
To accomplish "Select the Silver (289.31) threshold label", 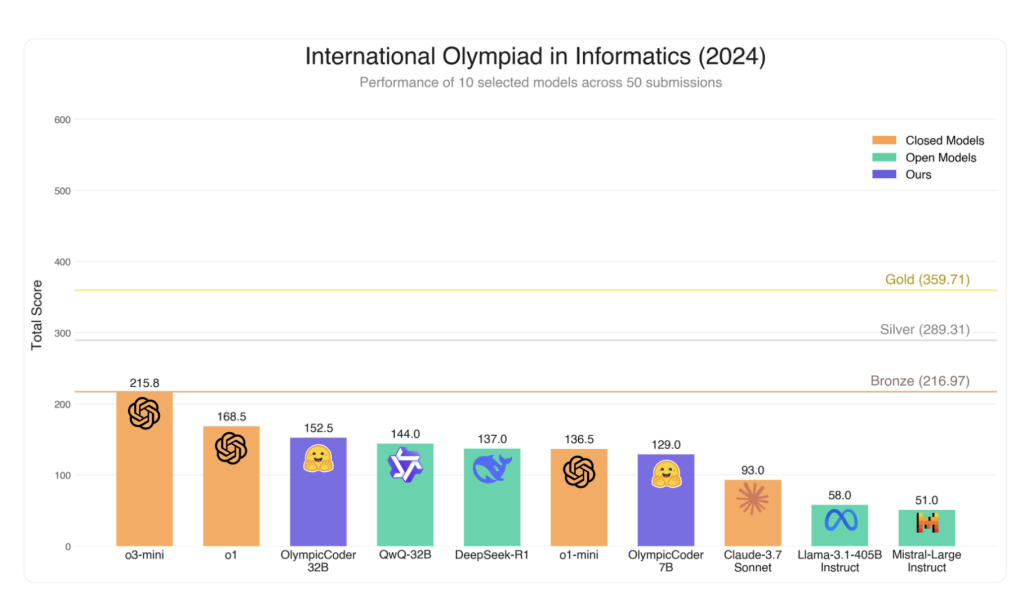I will pos(924,329).
